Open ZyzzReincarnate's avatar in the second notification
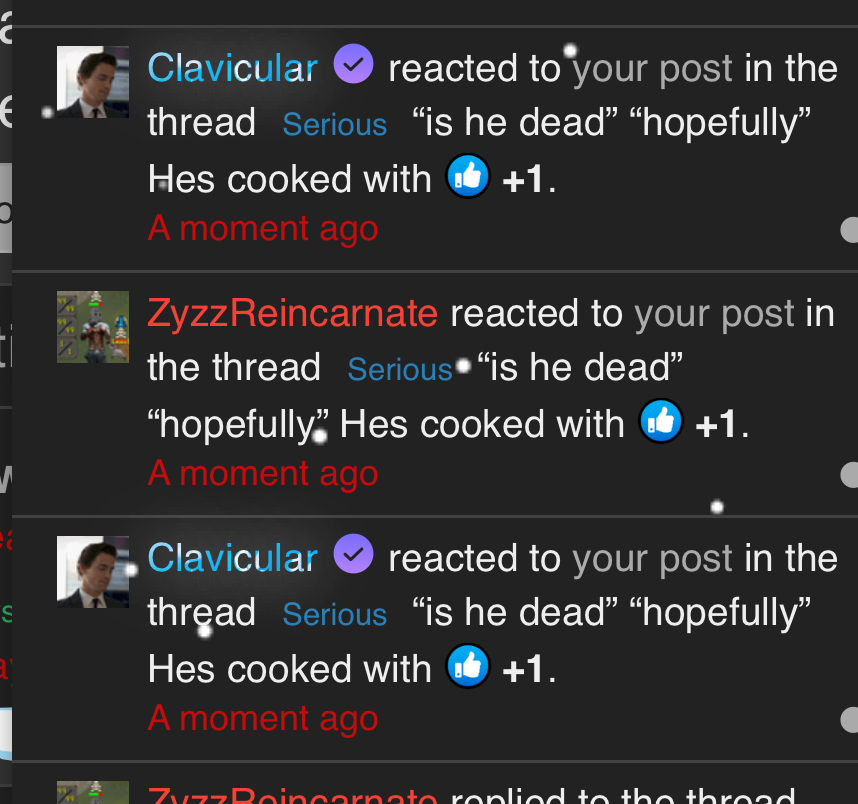This screenshot has height=804, width=858. [93, 327]
